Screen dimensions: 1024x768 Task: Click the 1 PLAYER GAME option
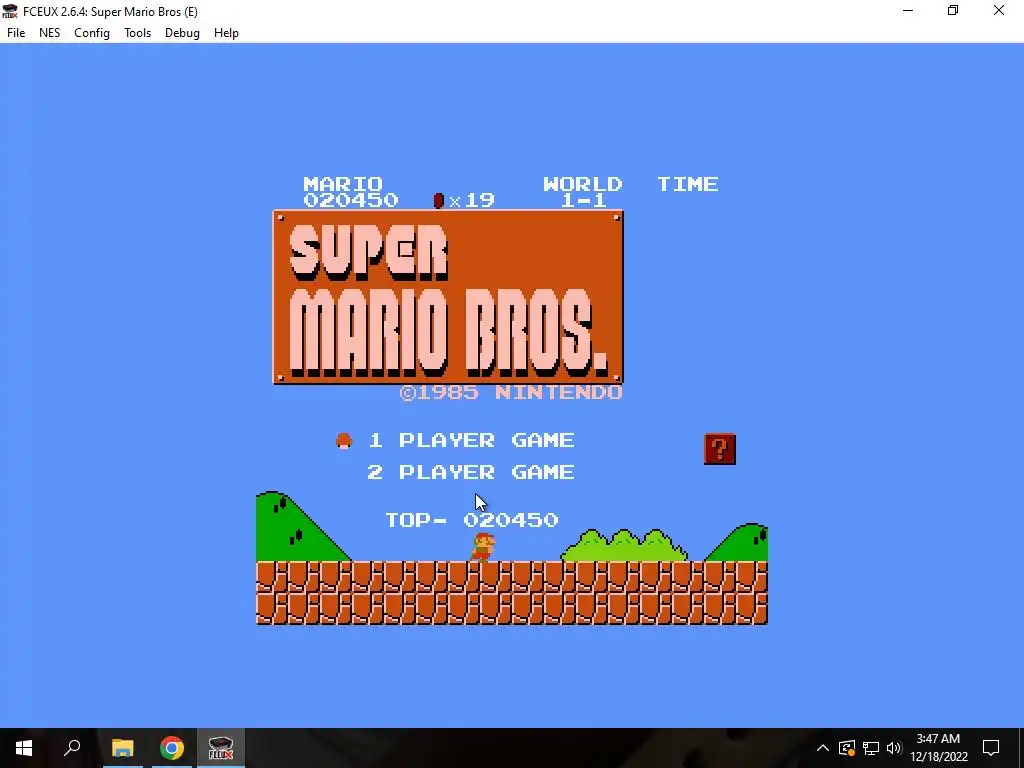[x=471, y=440]
